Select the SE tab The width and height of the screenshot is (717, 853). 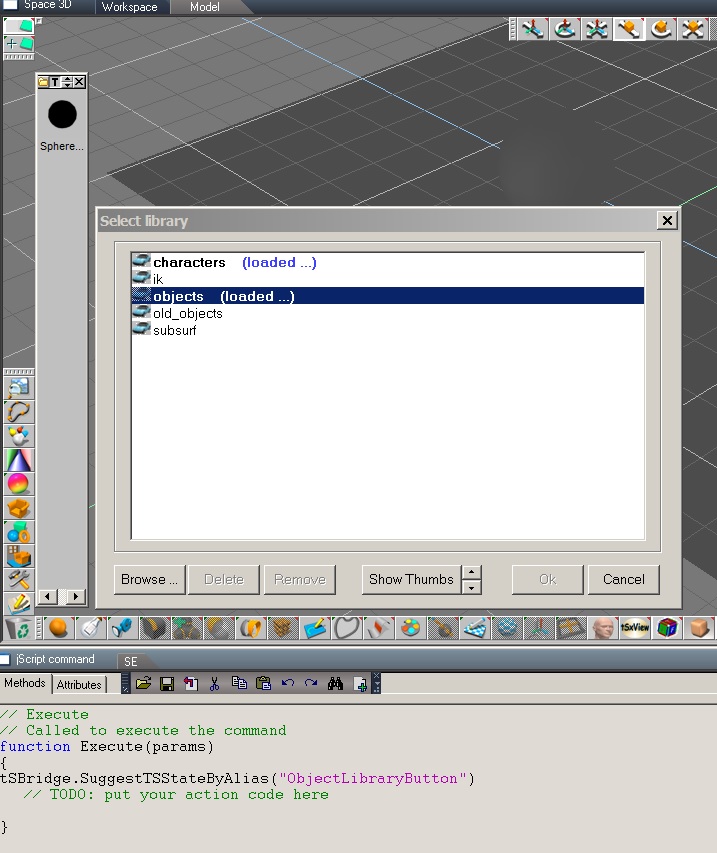tap(131, 662)
